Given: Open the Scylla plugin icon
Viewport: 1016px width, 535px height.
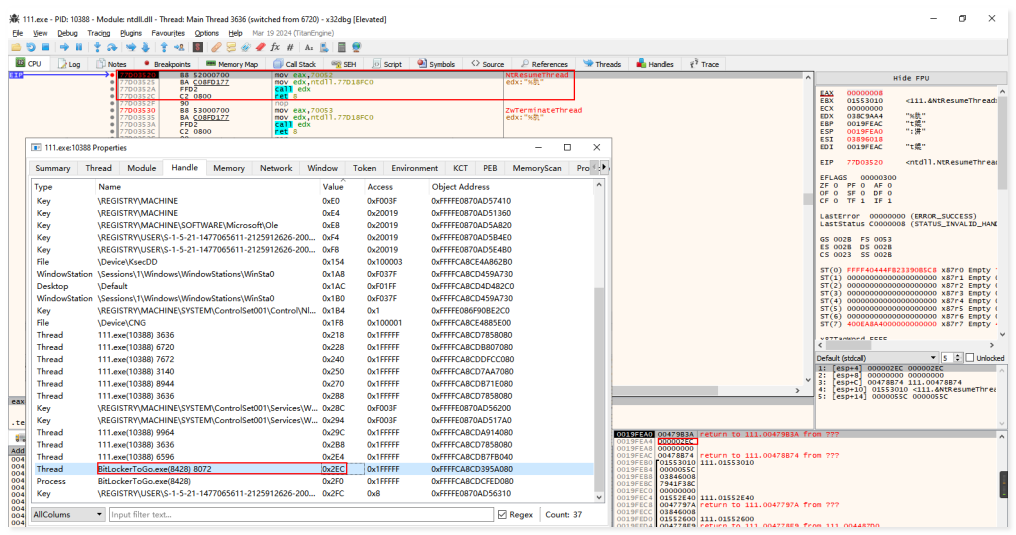Looking at the screenshot, I should pos(198,47).
